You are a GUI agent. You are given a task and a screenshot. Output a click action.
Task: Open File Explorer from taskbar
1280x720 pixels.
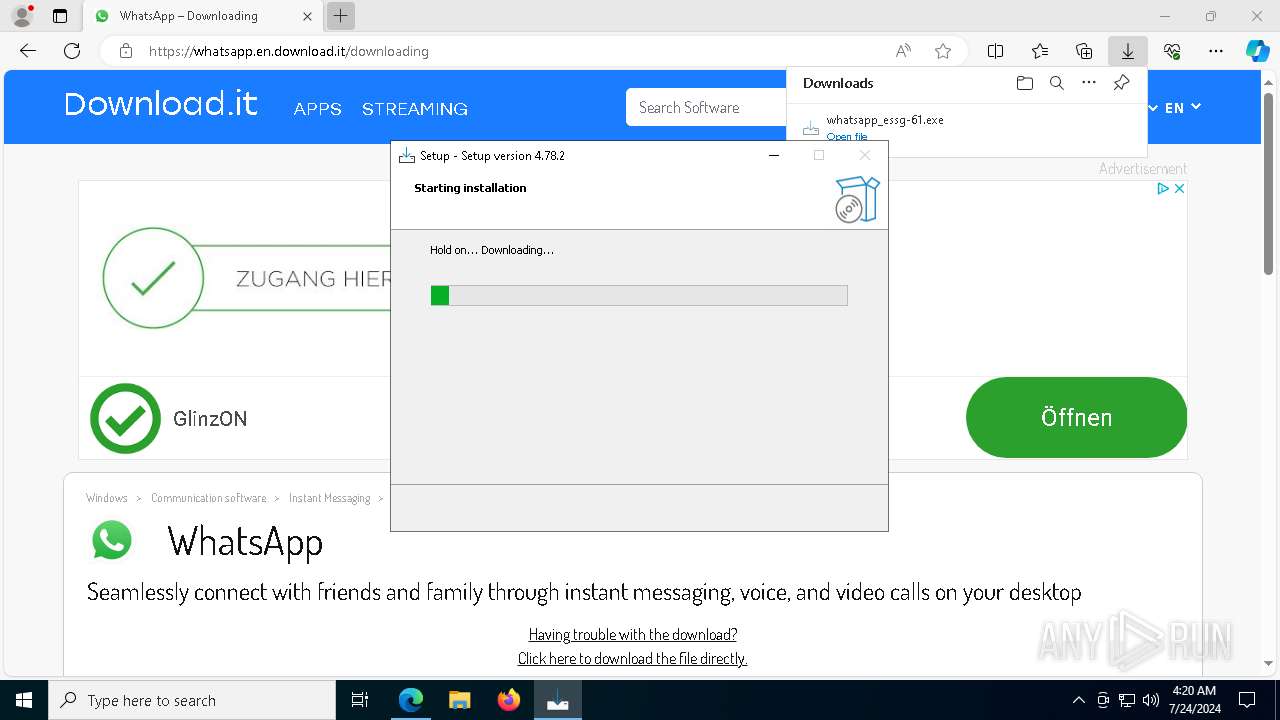point(460,700)
